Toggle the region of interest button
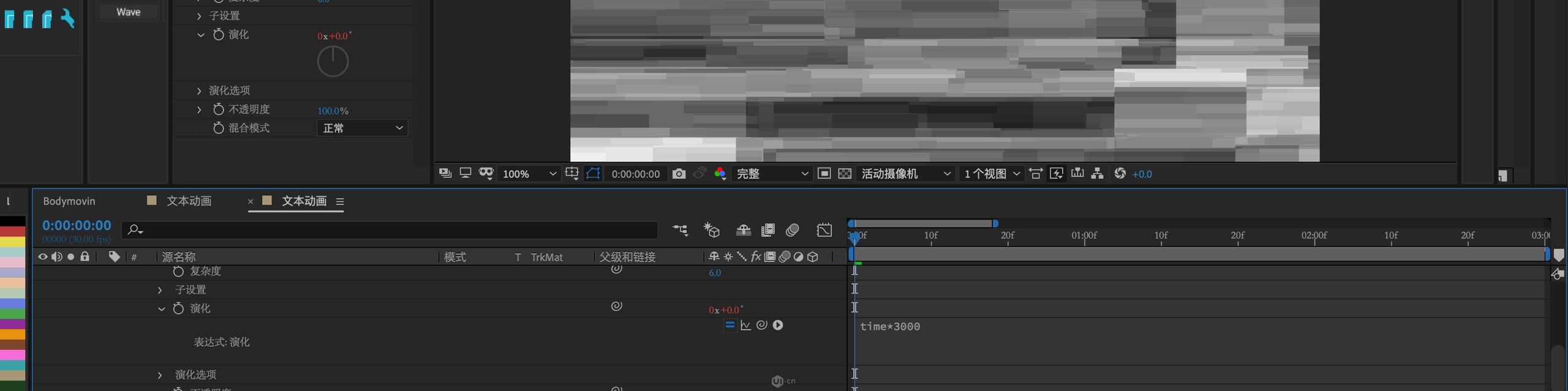Viewport: 1568px width, 391px height. pyautogui.click(x=824, y=174)
